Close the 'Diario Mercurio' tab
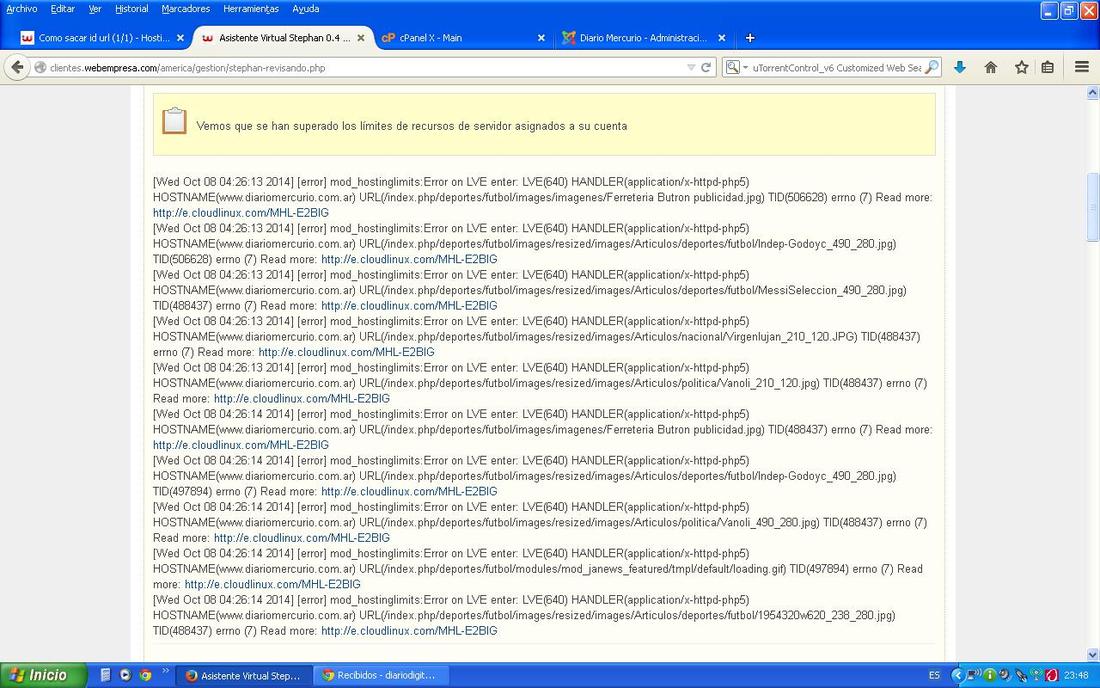Image resolution: width=1100 pixels, height=688 pixels. pyautogui.click(x=721, y=38)
